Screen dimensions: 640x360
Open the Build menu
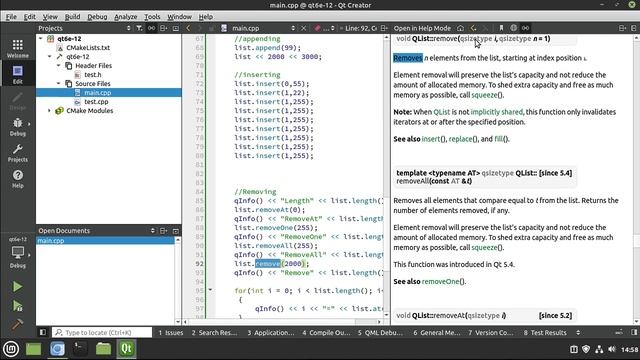(x=72, y=17)
